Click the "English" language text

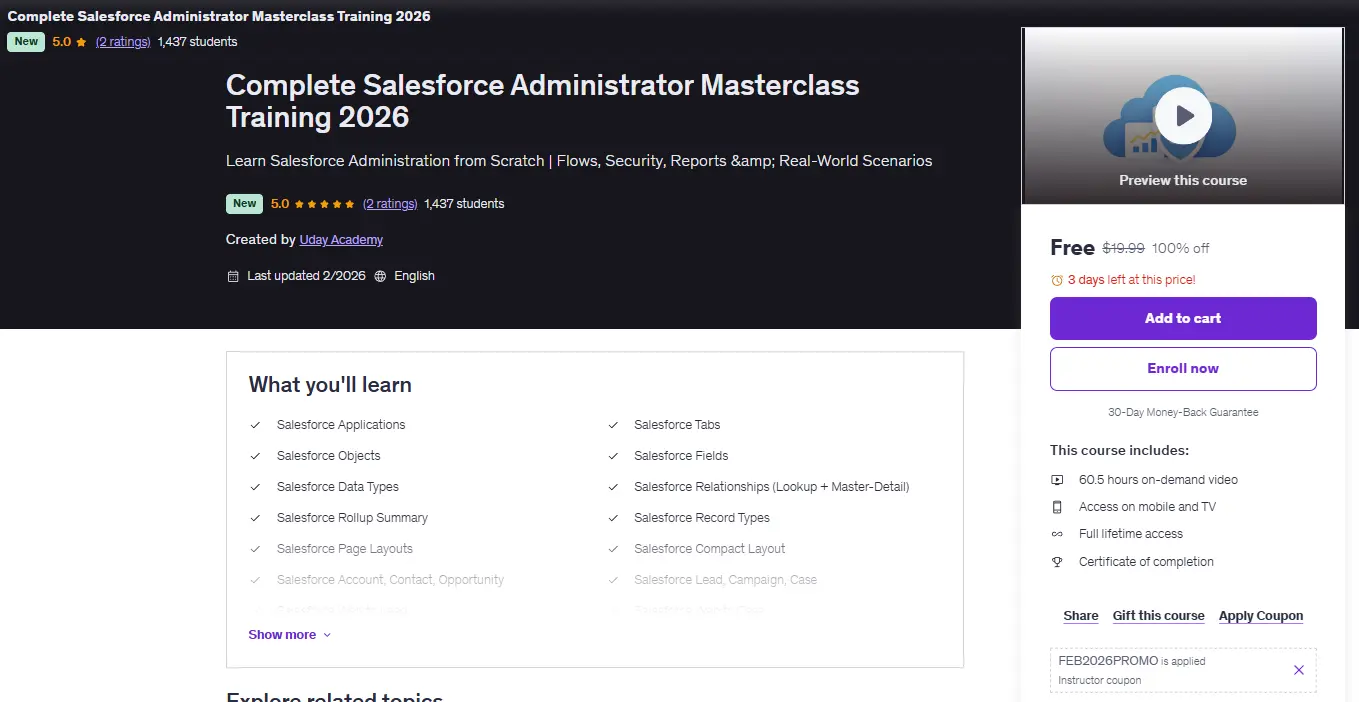[414, 276]
